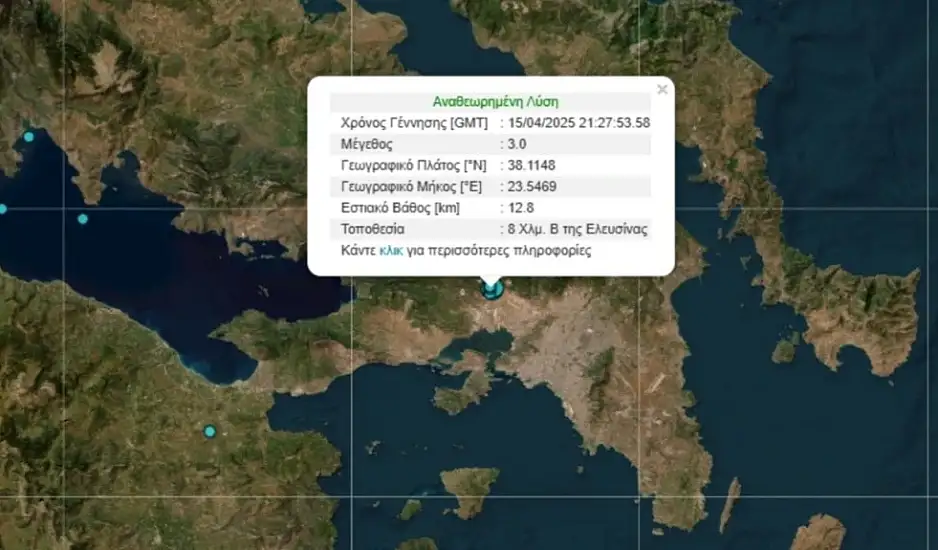Image resolution: width=938 pixels, height=550 pixels.
Task: Click the location text 8 Χλμ. Β της Ελευσίνας
Action: coord(577,229)
